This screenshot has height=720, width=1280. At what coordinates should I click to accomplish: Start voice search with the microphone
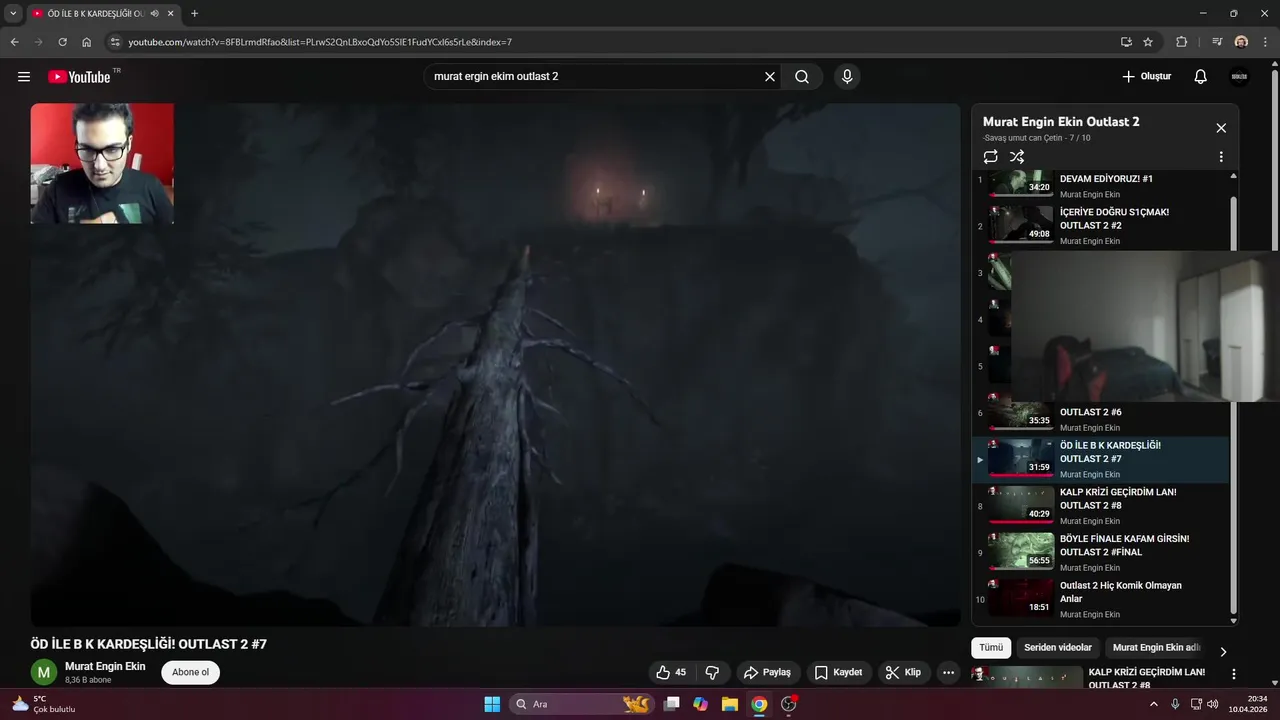click(x=847, y=77)
